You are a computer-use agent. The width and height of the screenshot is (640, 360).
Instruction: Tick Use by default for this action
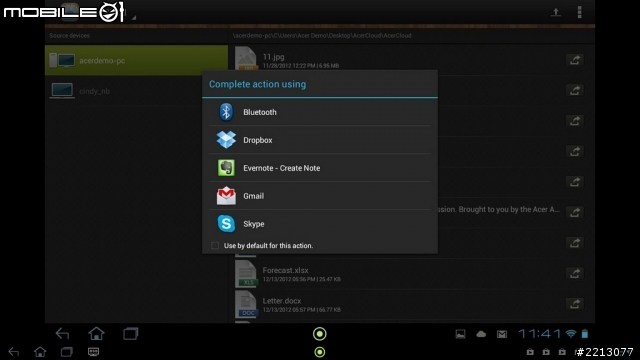(x=215, y=246)
